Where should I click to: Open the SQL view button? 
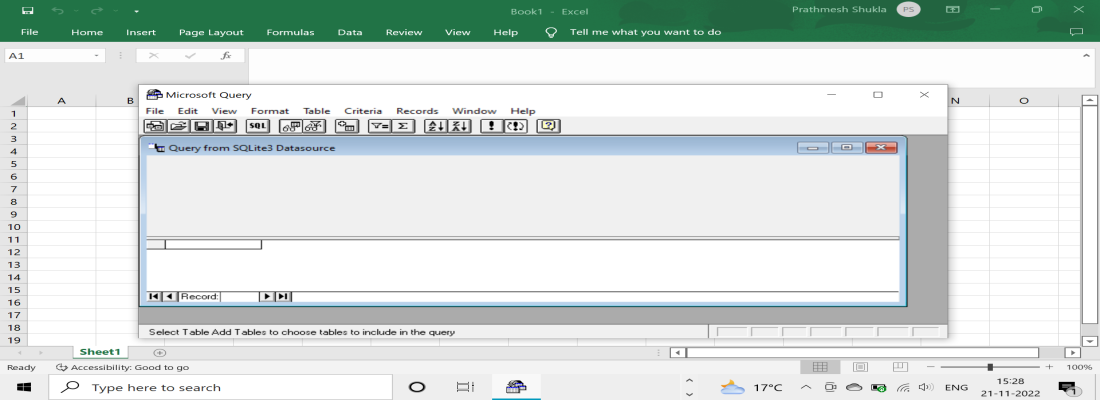point(257,126)
